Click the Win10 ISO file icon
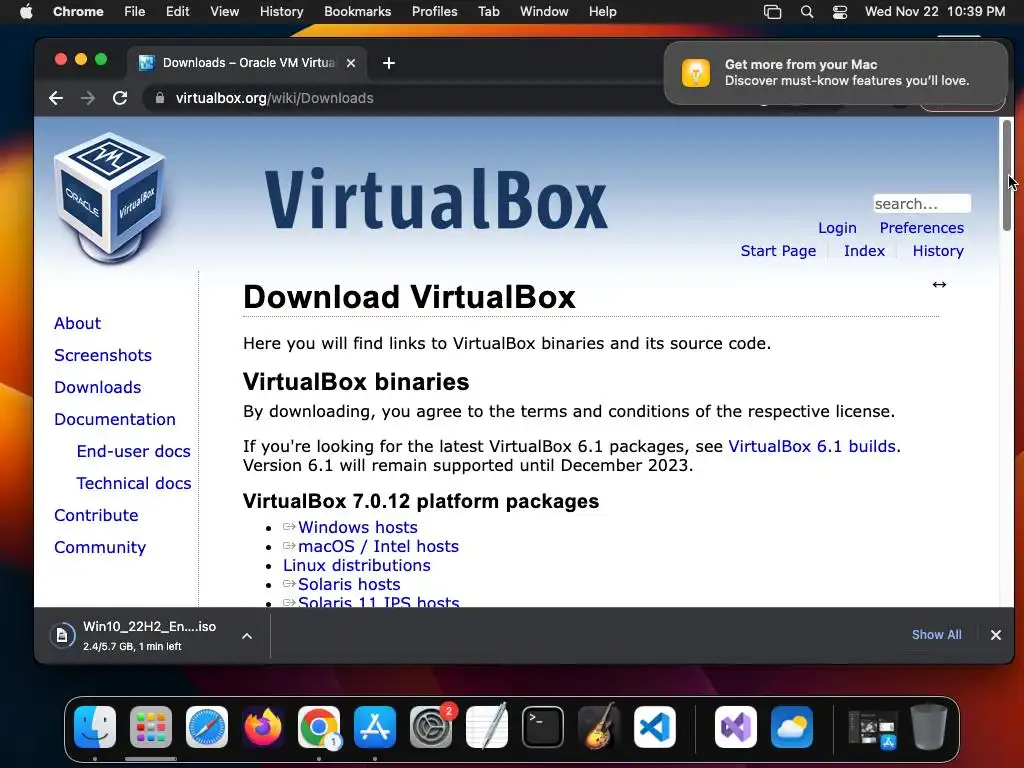This screenshot has width=1024, height=768. coord(62,635)
